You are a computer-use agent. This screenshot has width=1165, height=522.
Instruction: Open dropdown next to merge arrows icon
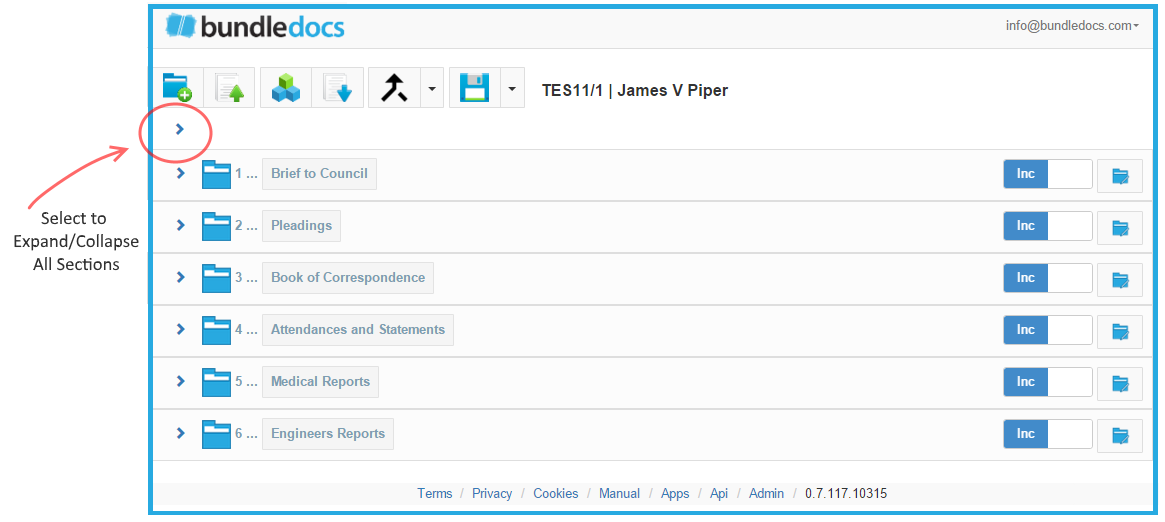(432, 88)
